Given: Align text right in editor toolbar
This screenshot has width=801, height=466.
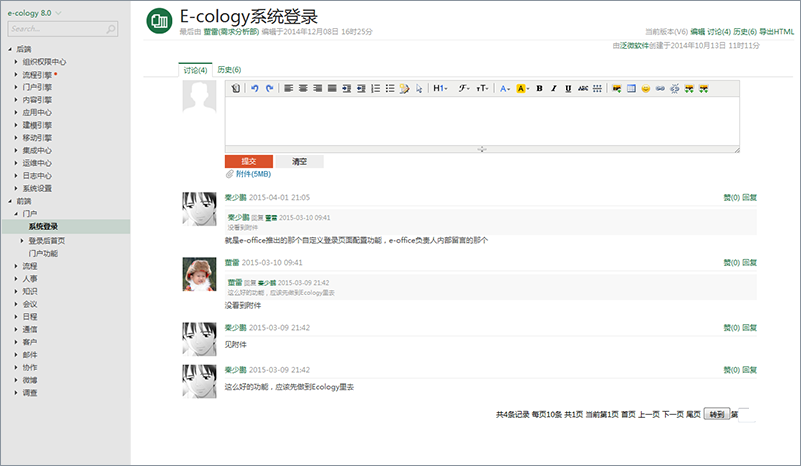Looking at the screenshot, I should pos(317,88).
